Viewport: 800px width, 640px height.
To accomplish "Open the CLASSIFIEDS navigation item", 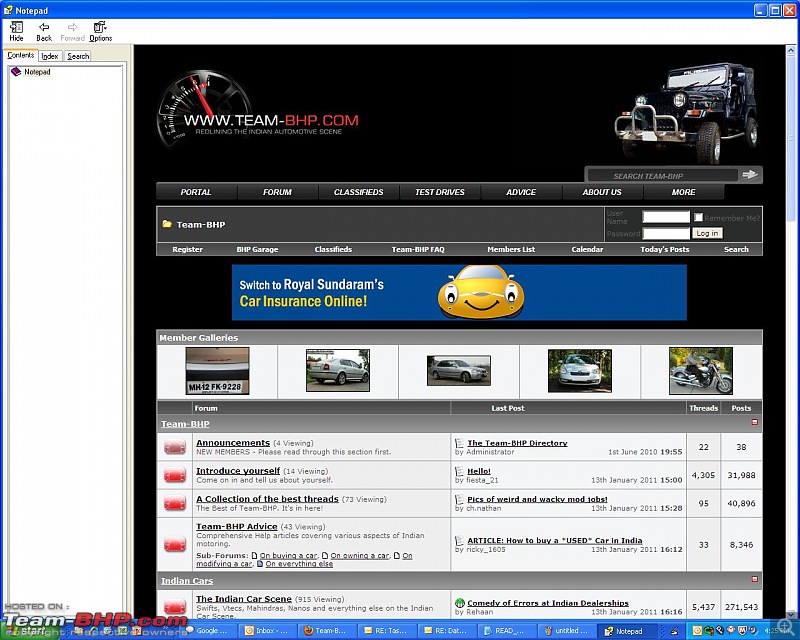I will coord(358,192).
